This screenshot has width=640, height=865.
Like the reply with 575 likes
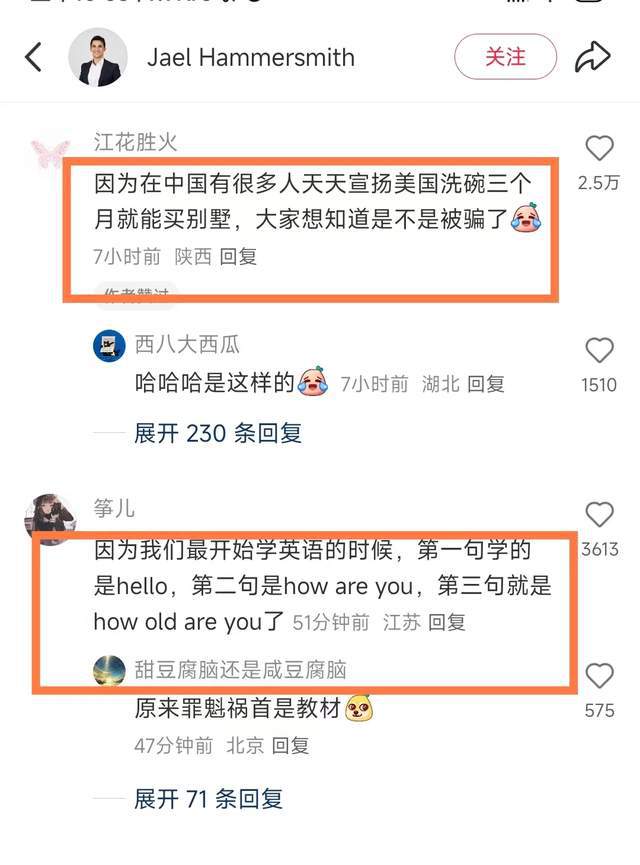(x=599, y=676)
